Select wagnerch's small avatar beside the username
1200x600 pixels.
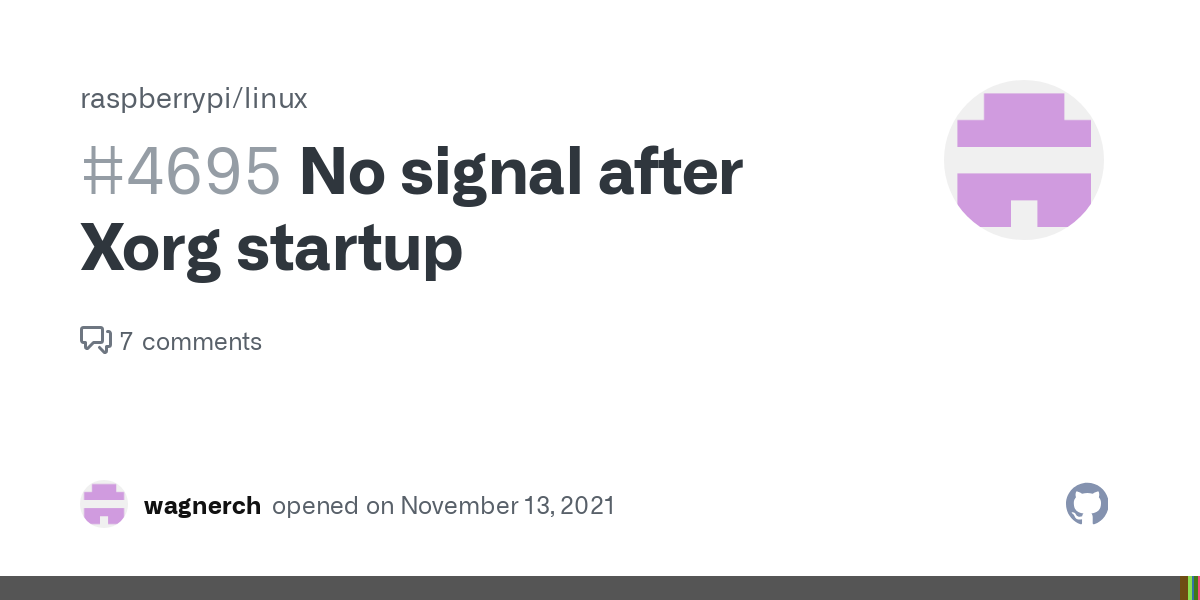(104, 504)
